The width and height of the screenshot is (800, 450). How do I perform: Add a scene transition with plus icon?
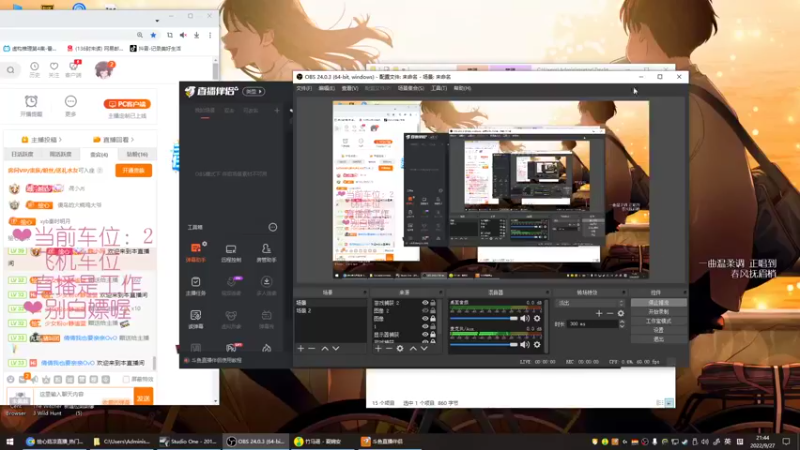tap(599, 313)
